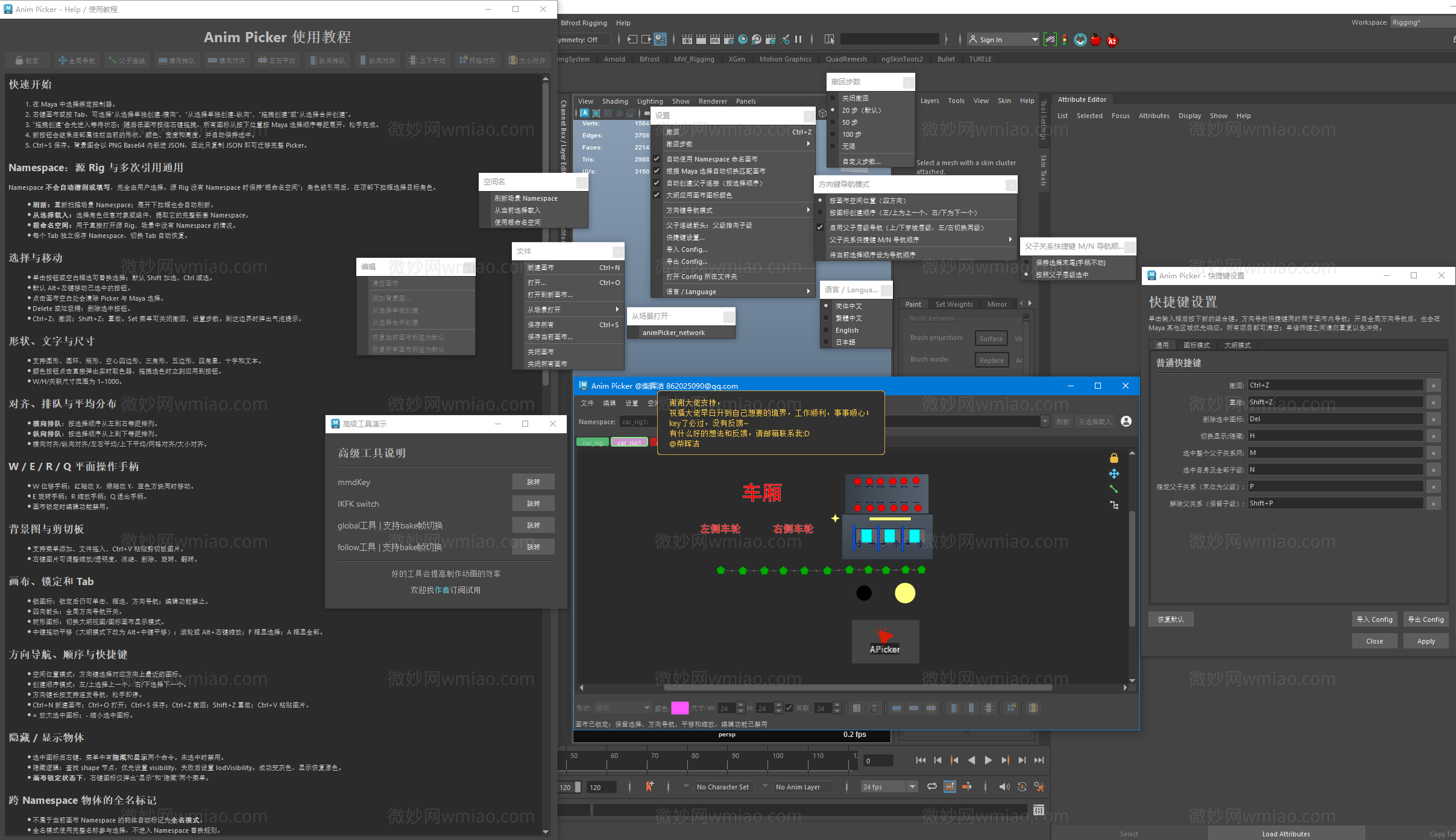Toggle the blue four-arrow global navigation icon
Viewport: 1456px width, 840px height.
pos(1114,474)
